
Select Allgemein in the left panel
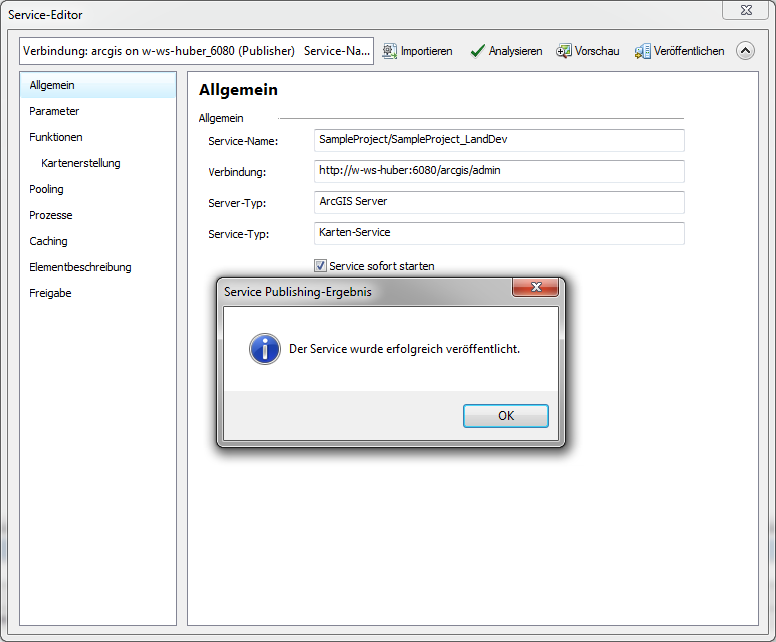point(52,85)
